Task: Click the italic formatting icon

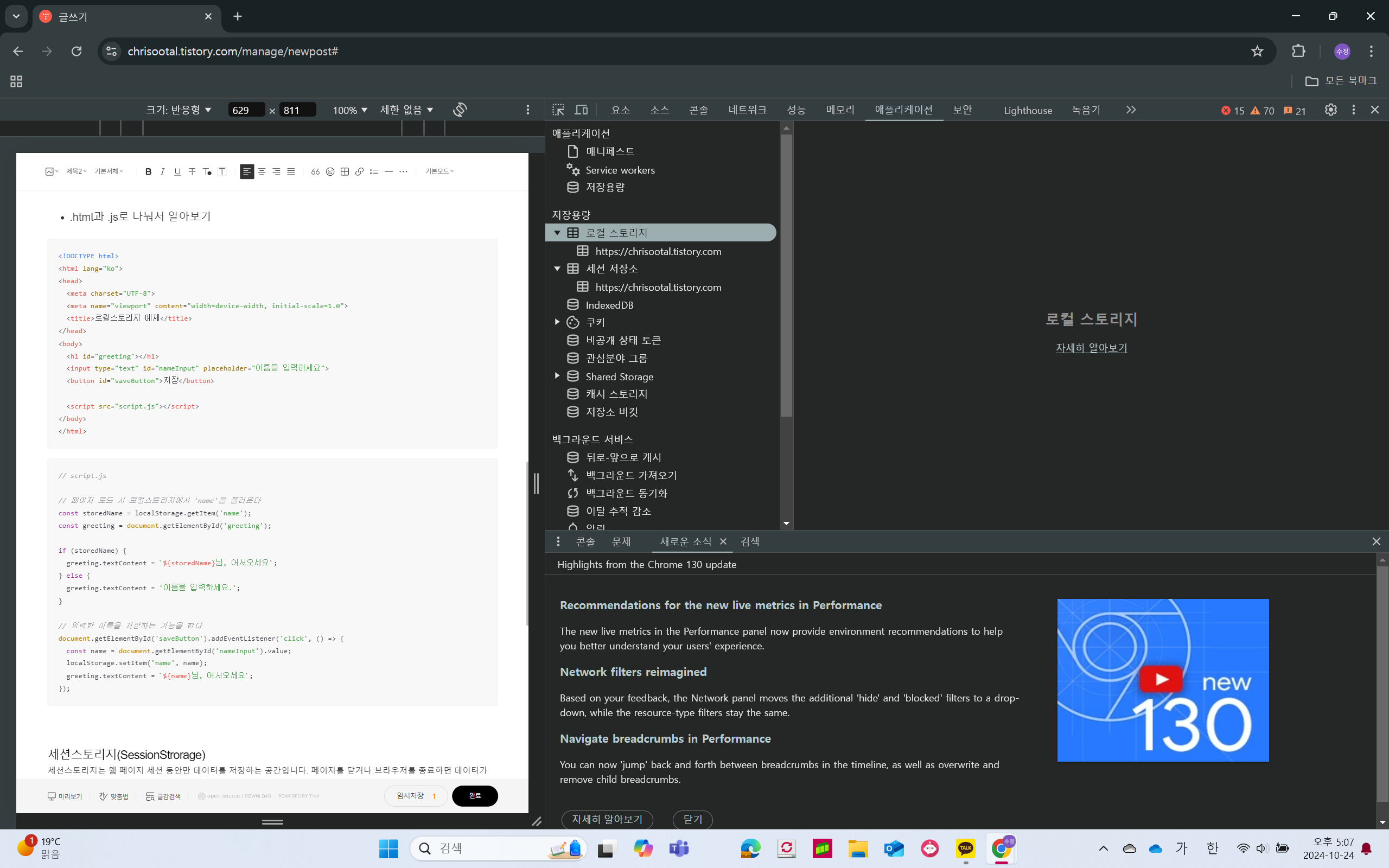Action: click(x=163, y=171)
